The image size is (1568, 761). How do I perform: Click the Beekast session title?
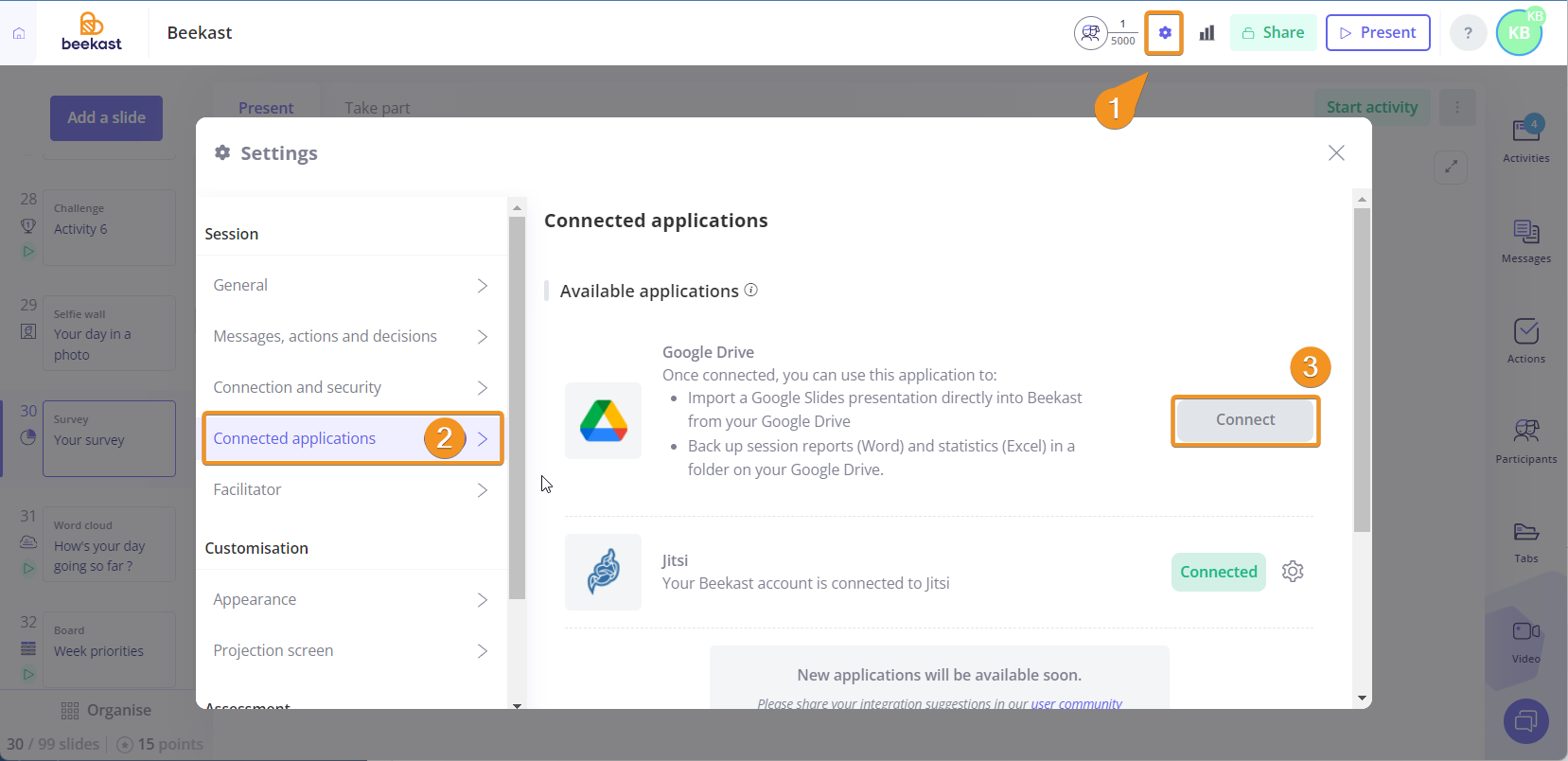coord(200,33)
